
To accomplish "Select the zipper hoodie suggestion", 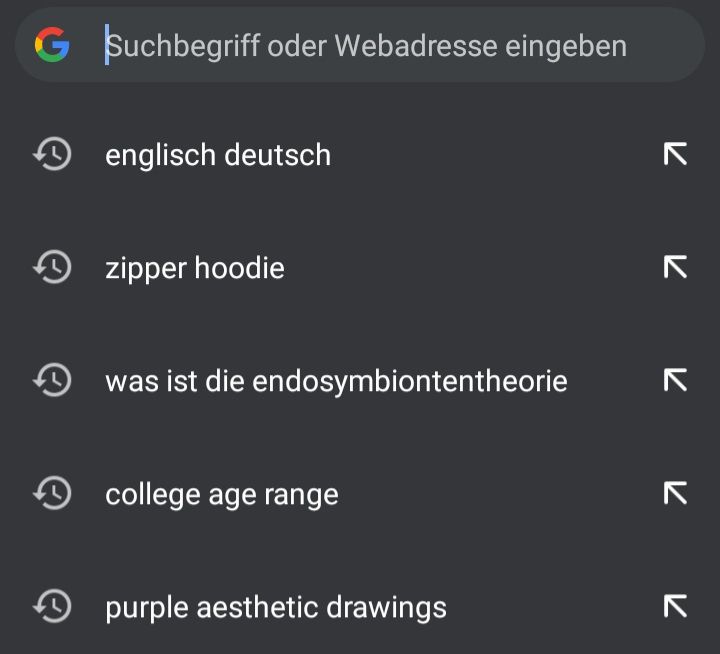I will tap(195, 268).
